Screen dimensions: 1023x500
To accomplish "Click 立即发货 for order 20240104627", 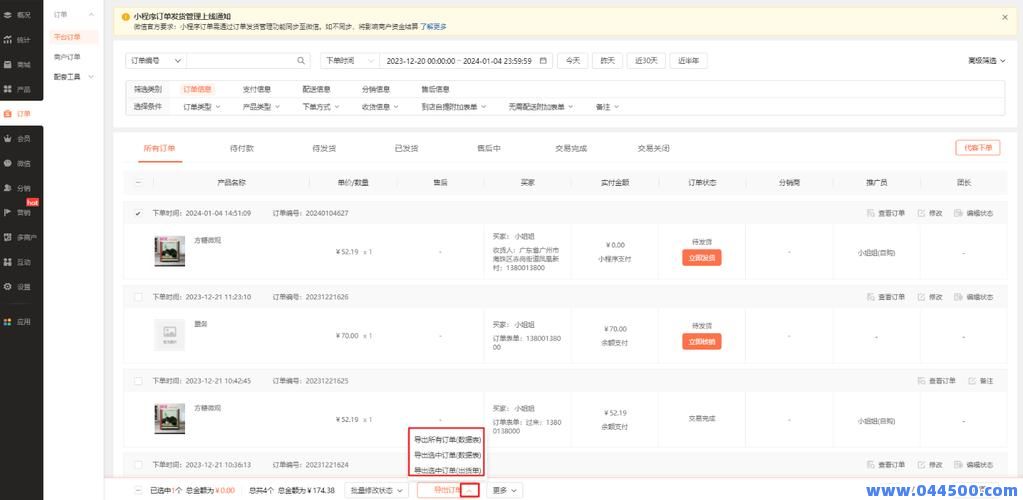I will coord(702,258).
